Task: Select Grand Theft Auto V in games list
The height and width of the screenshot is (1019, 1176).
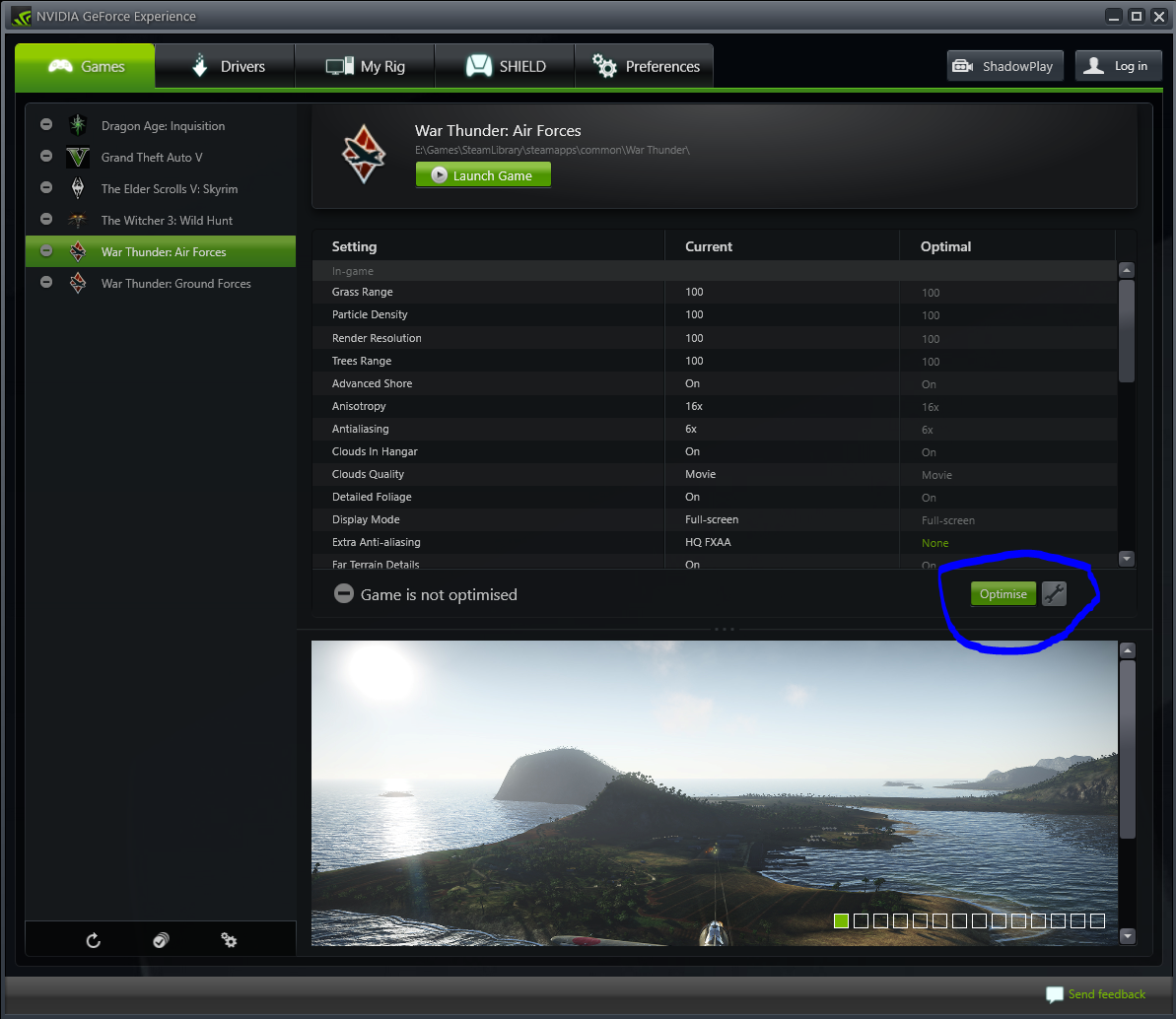Action: tap(161, 157)
